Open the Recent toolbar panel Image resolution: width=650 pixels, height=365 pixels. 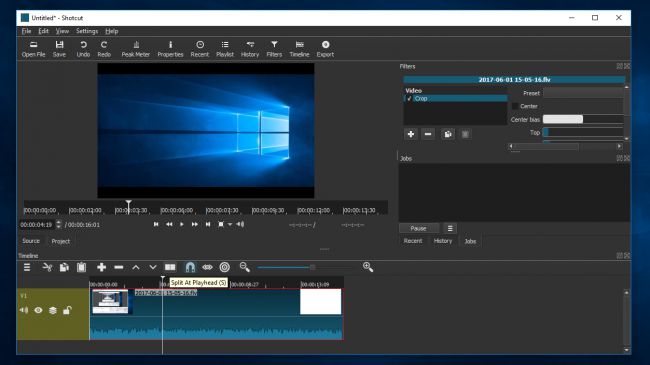coord(200,49)
